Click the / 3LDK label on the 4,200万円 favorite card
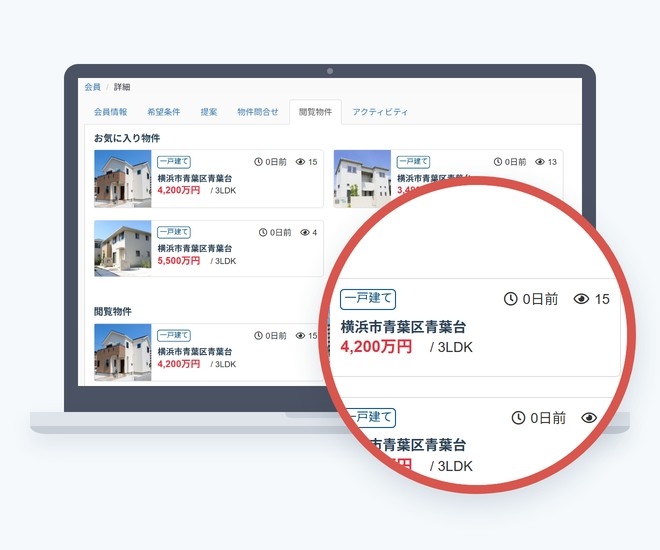This screenshot has height=550, width=660. [223, 191]
